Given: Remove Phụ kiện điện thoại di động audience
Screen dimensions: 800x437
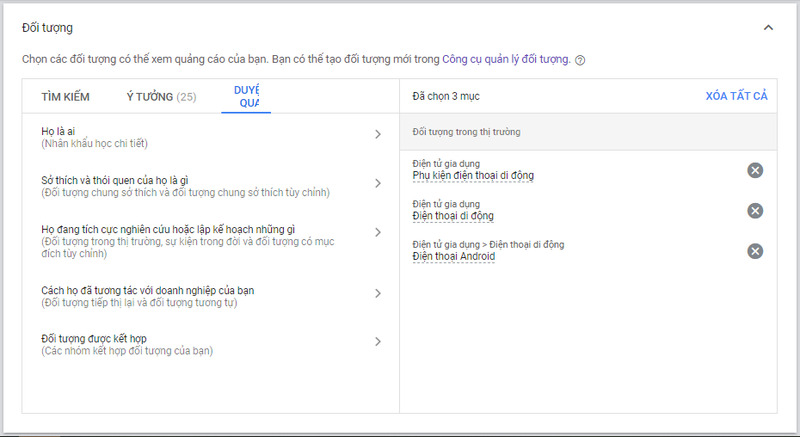Looking at the screenshot, I should 755,170.
